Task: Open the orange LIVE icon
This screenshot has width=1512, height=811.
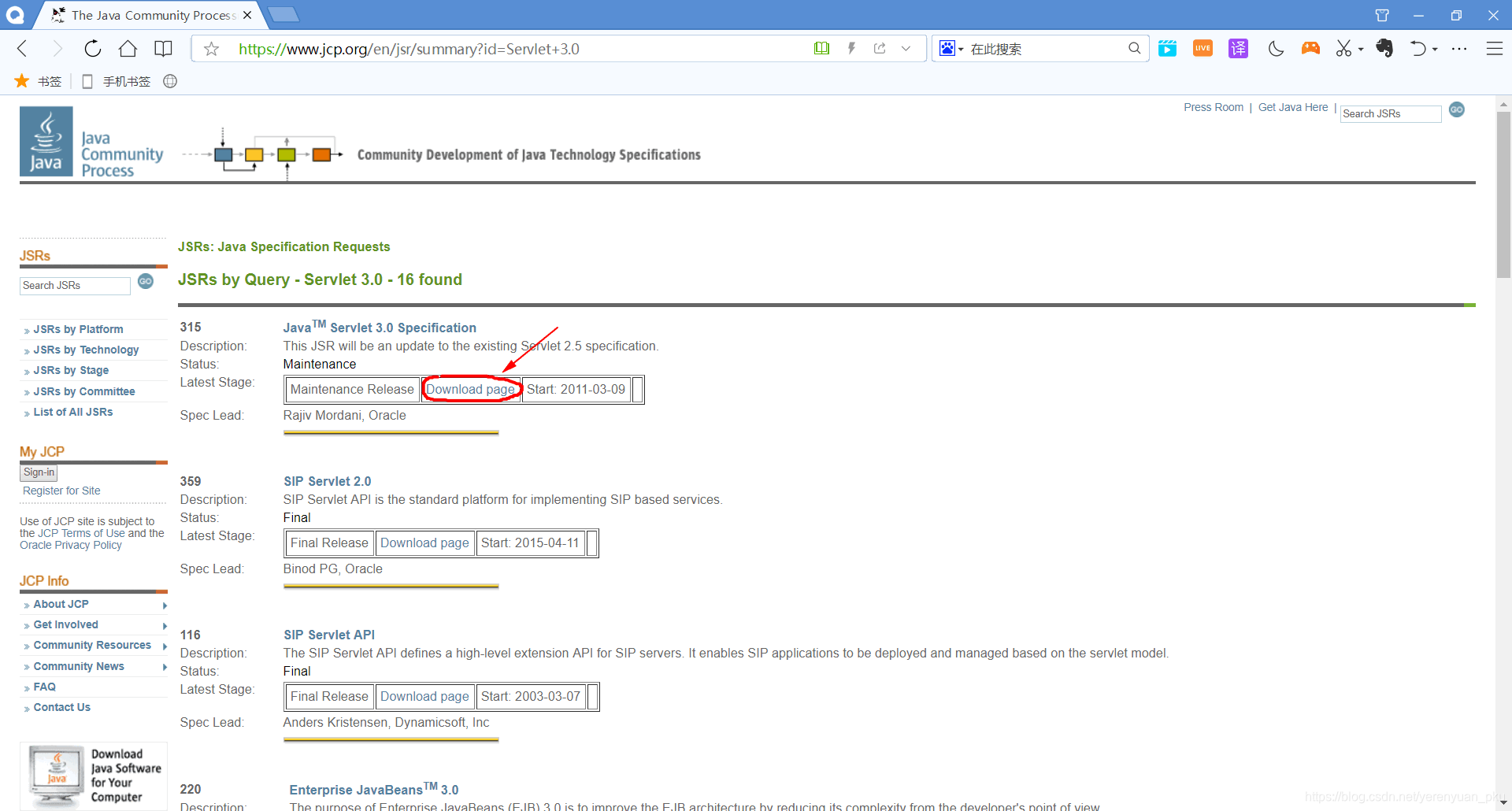Action: (x=1203, y=49)
